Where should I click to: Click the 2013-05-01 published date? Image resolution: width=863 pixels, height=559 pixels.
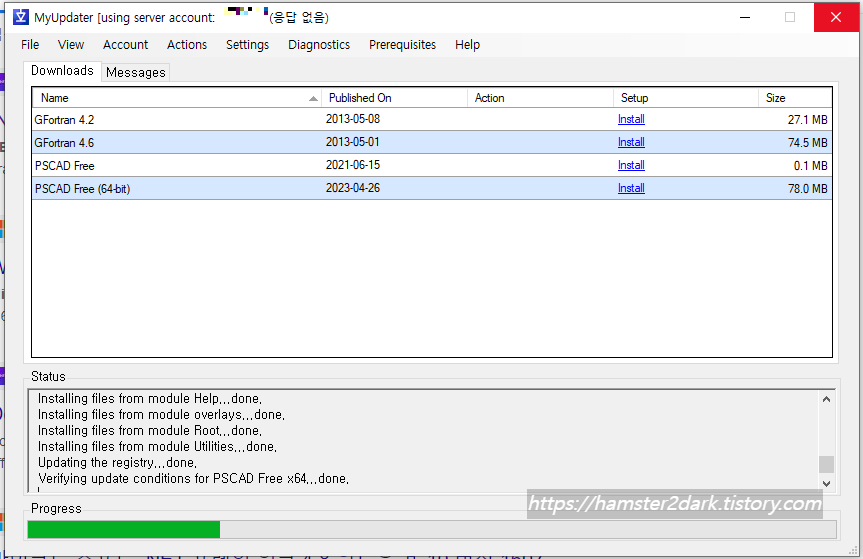[353, 143]
